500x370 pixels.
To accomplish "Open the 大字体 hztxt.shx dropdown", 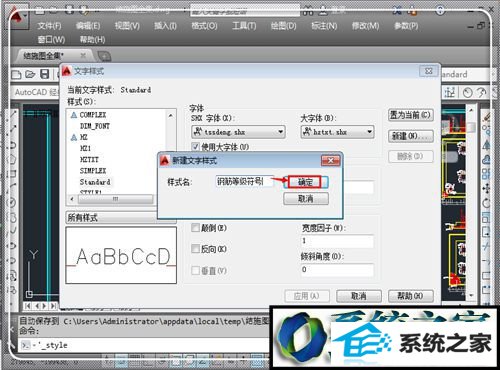I will 337,132.
